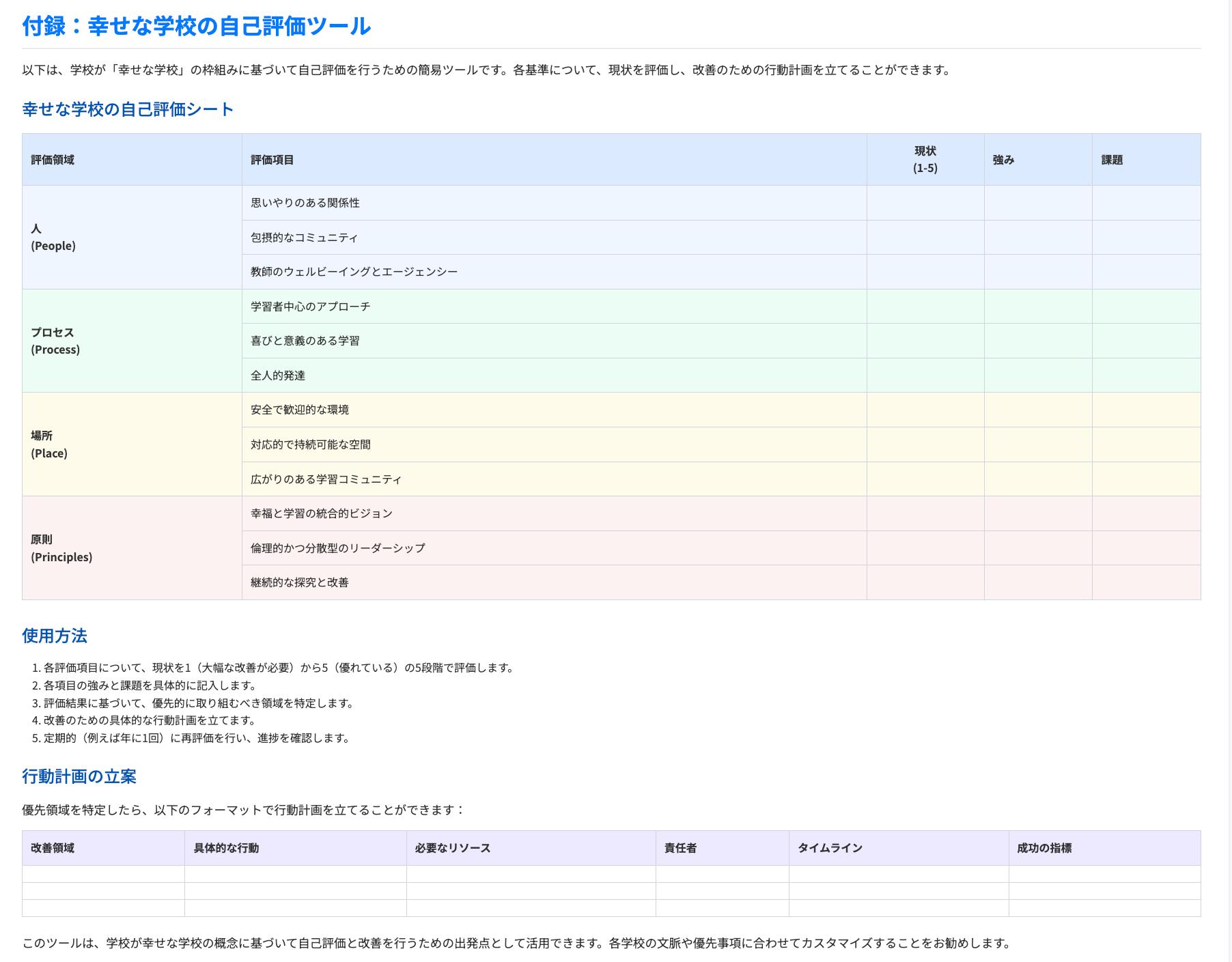Select the 場所 (Place) category cell

click(x=132, y=444)
